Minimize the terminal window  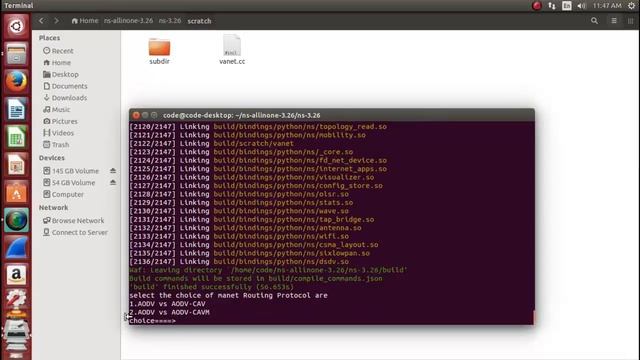(145, 115)
